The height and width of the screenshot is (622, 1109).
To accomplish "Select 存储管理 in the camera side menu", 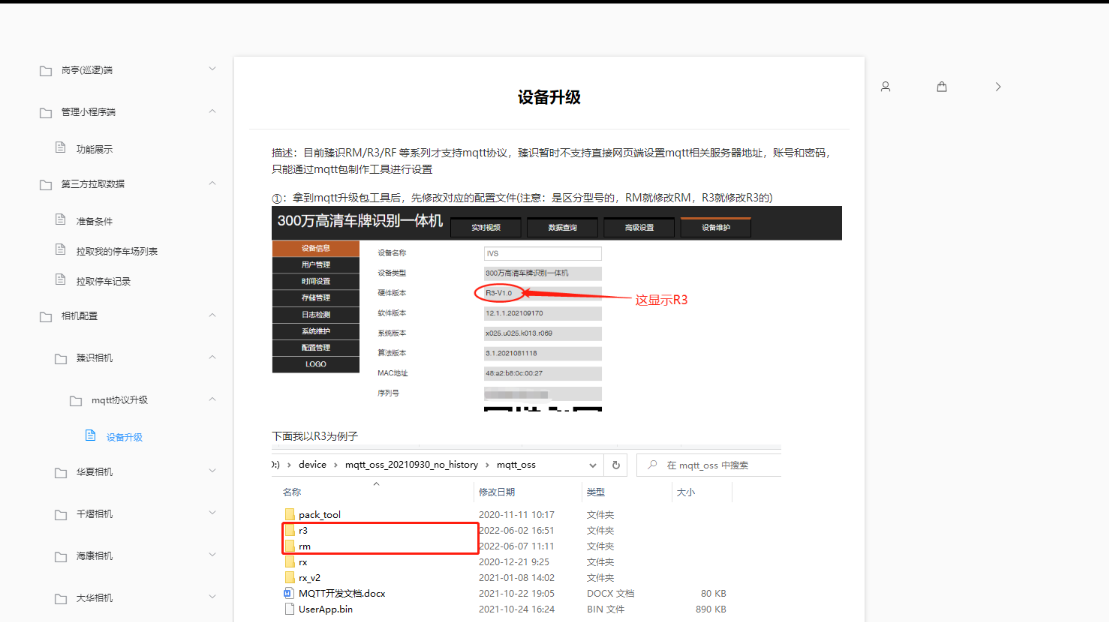I will pyautogui.click(x=315, y=298).
